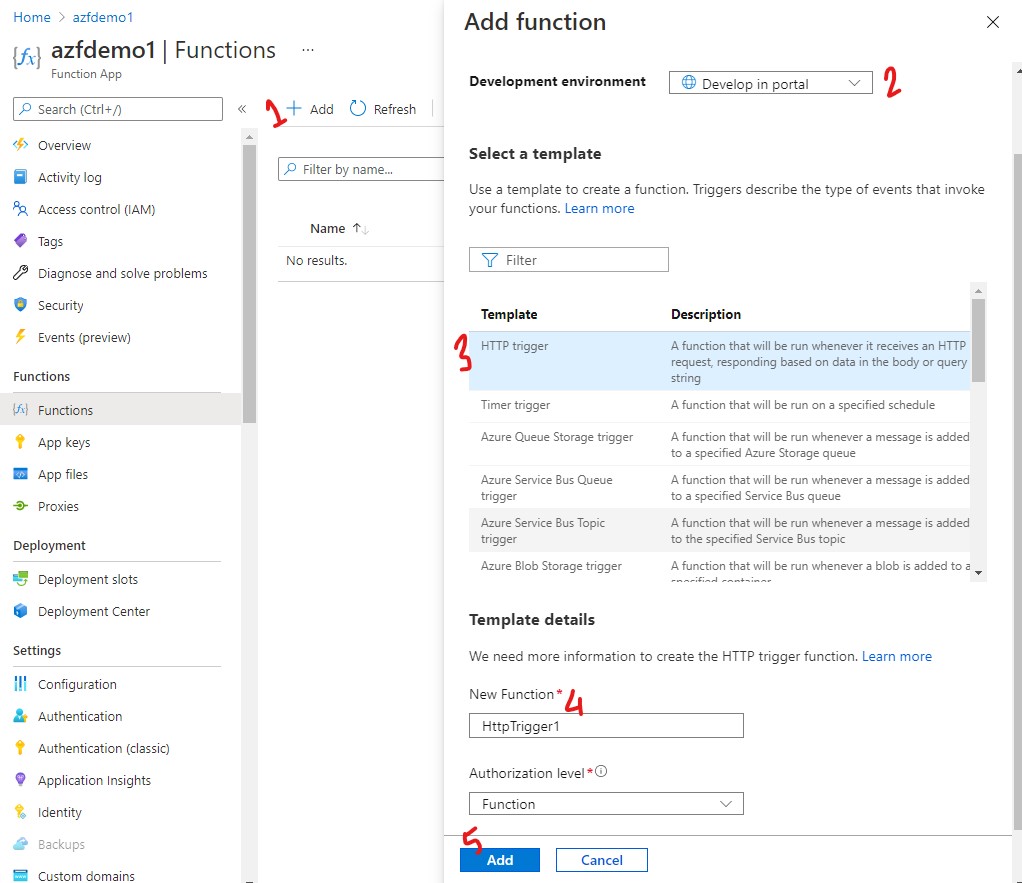Select the Security shield icon

(20, 305)
